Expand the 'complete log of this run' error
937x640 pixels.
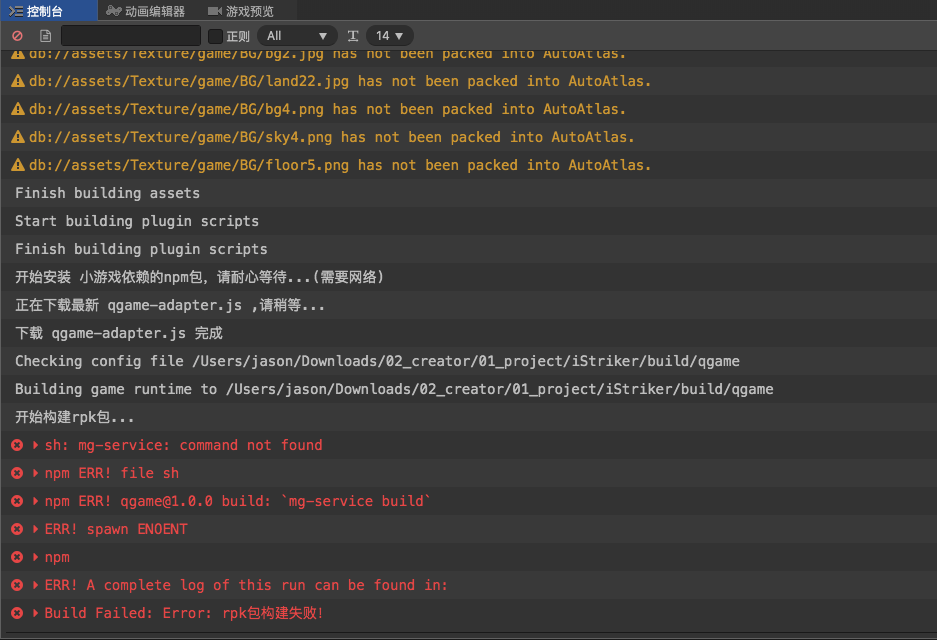[x=36, y=585]
